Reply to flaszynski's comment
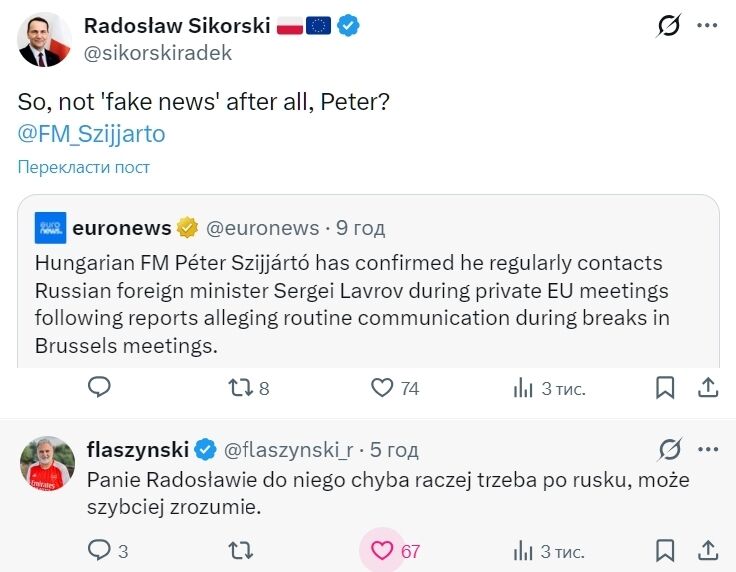 (99, 550)
